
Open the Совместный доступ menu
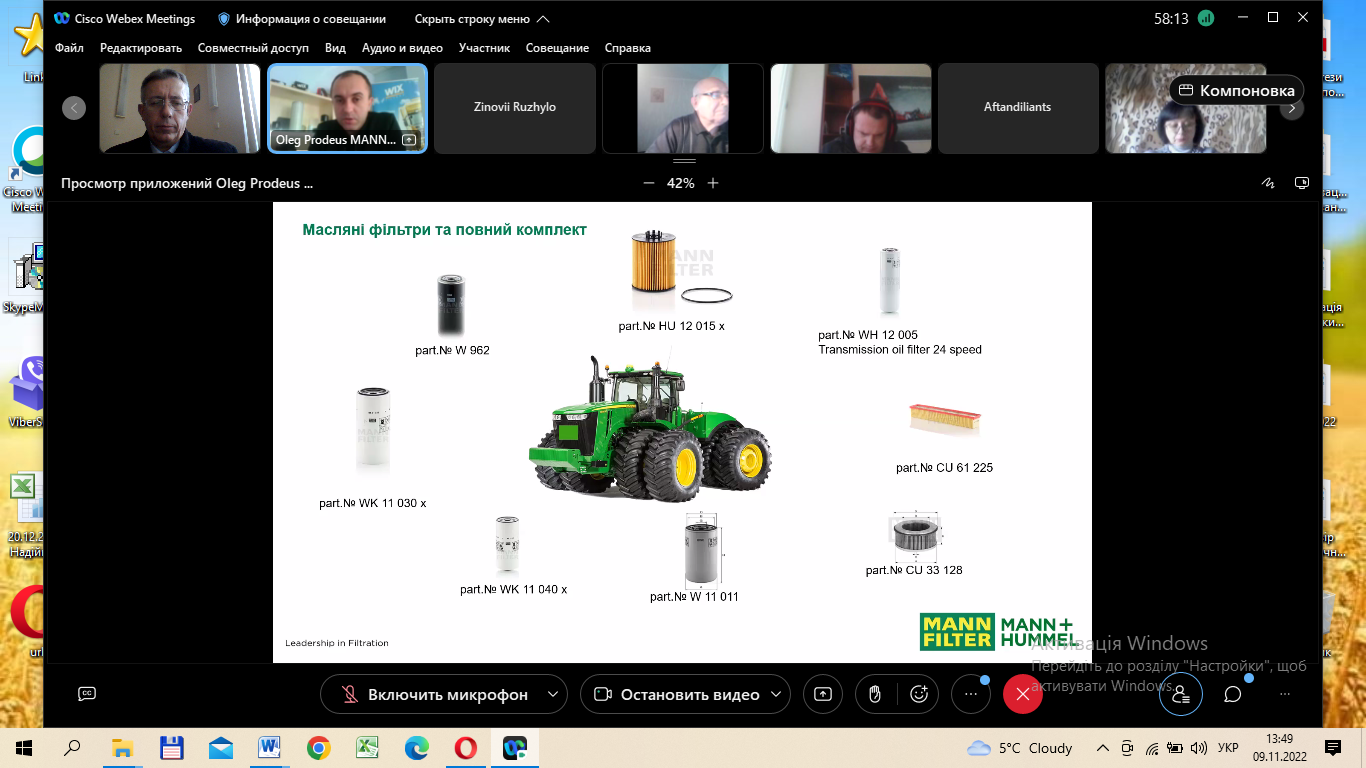tap(253, 48)
